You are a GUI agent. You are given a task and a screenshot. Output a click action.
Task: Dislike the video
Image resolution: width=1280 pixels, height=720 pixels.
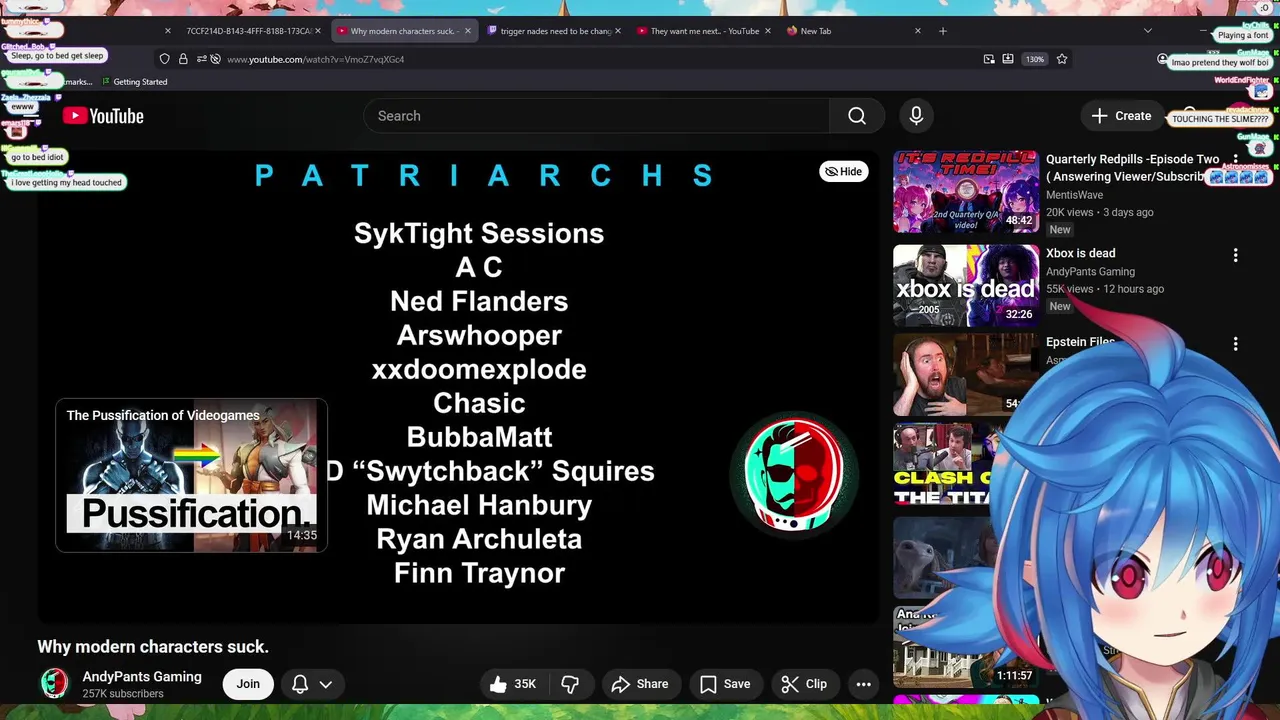tap(570, 684)
